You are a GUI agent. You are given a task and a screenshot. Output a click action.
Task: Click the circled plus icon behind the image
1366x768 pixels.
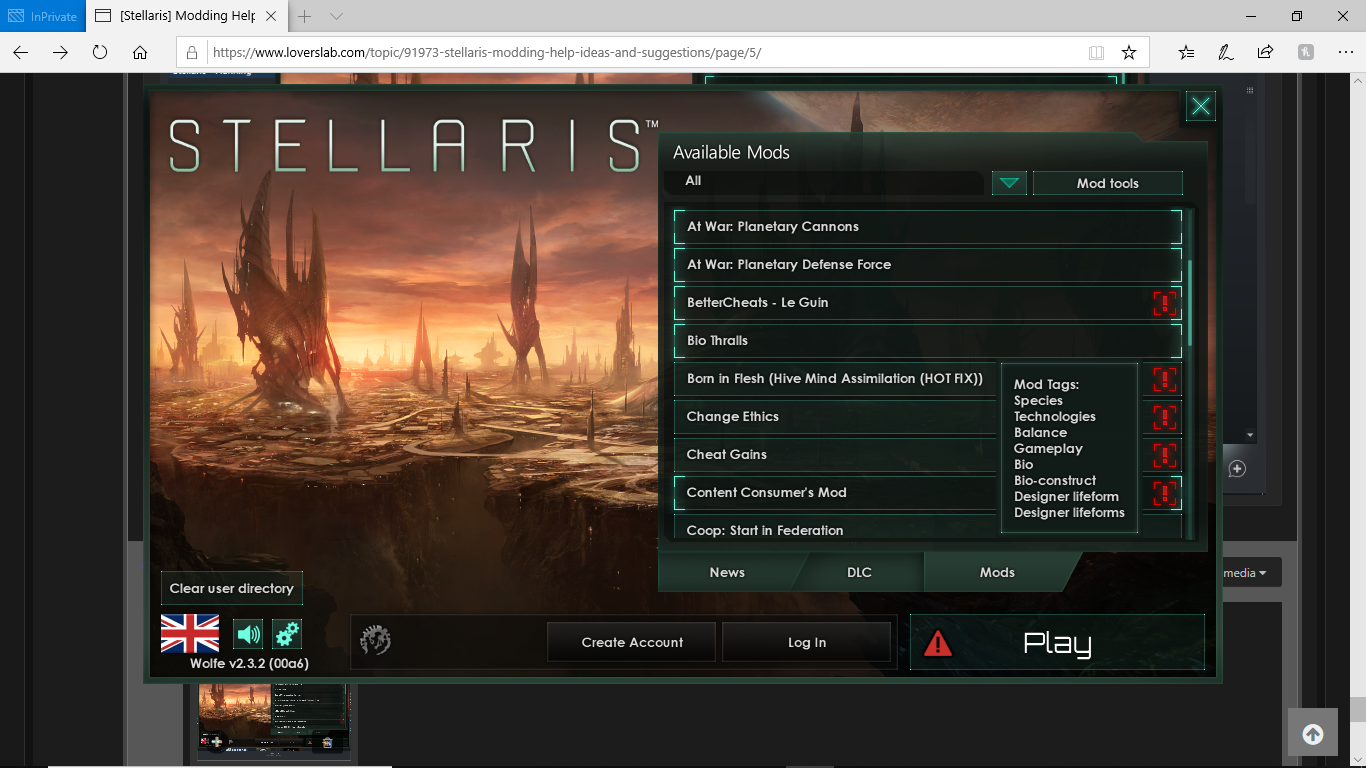[x=1237, y=469]
